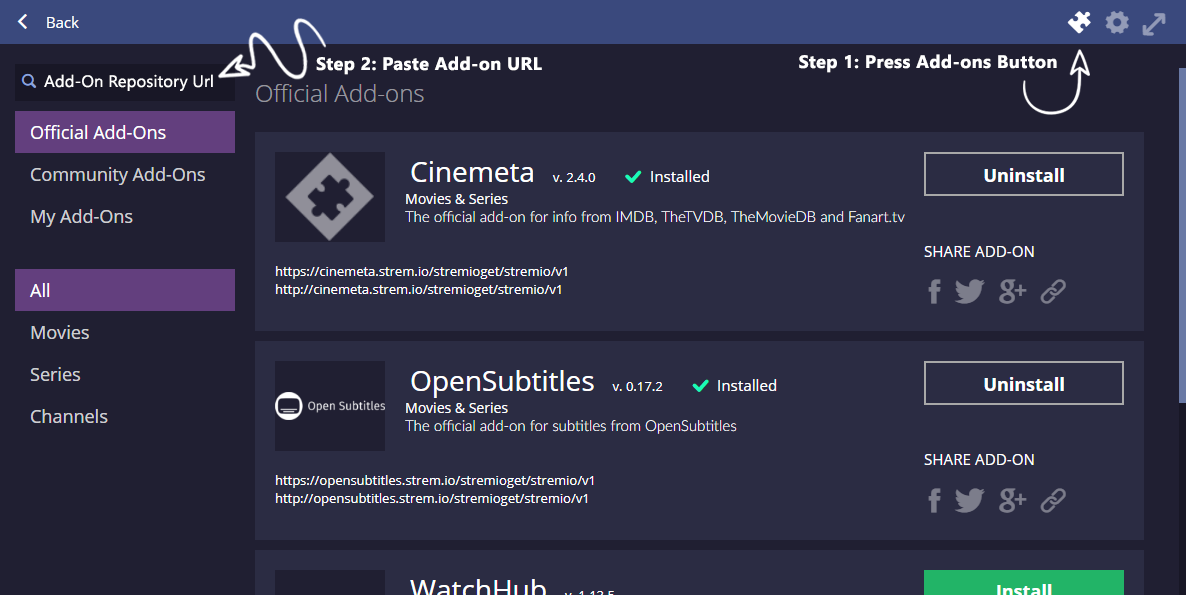Share Cinemeta on Twitter
Viewport: 1186px width, 595px height.
click(x=969, y=290)
